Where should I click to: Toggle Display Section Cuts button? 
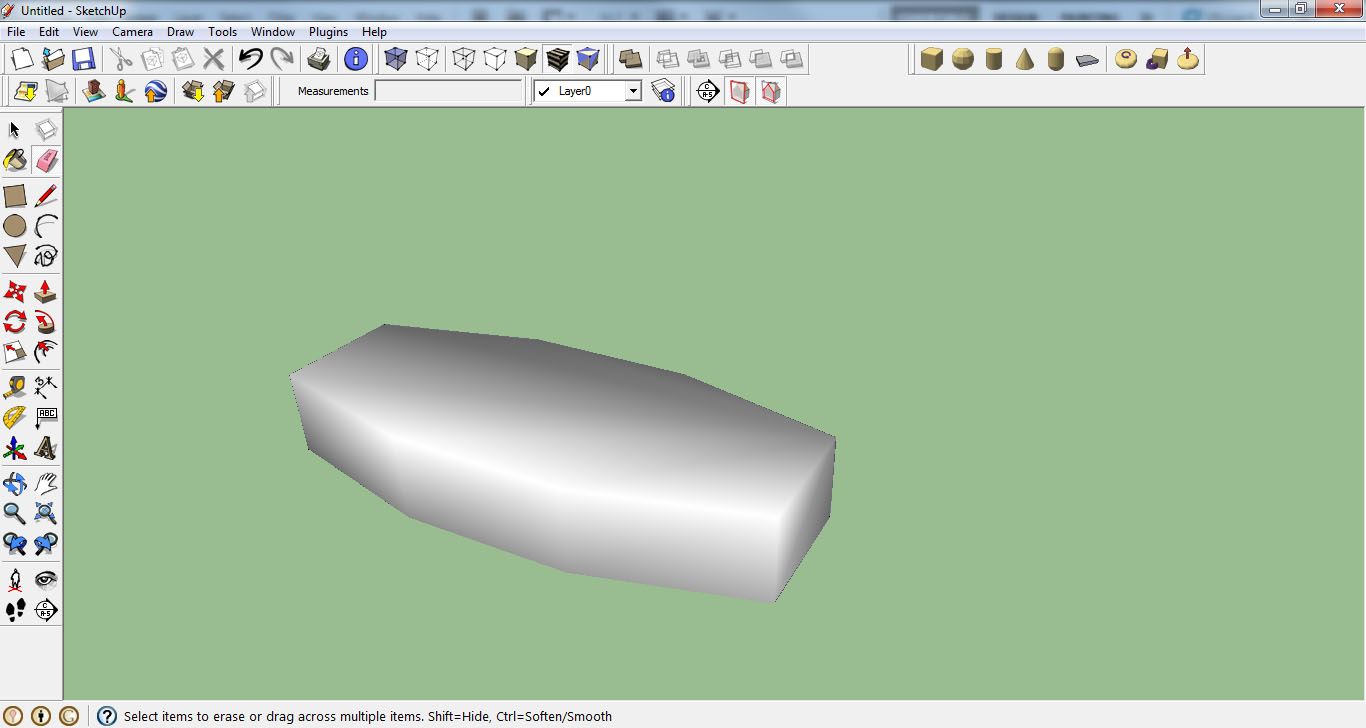point(770,92)
